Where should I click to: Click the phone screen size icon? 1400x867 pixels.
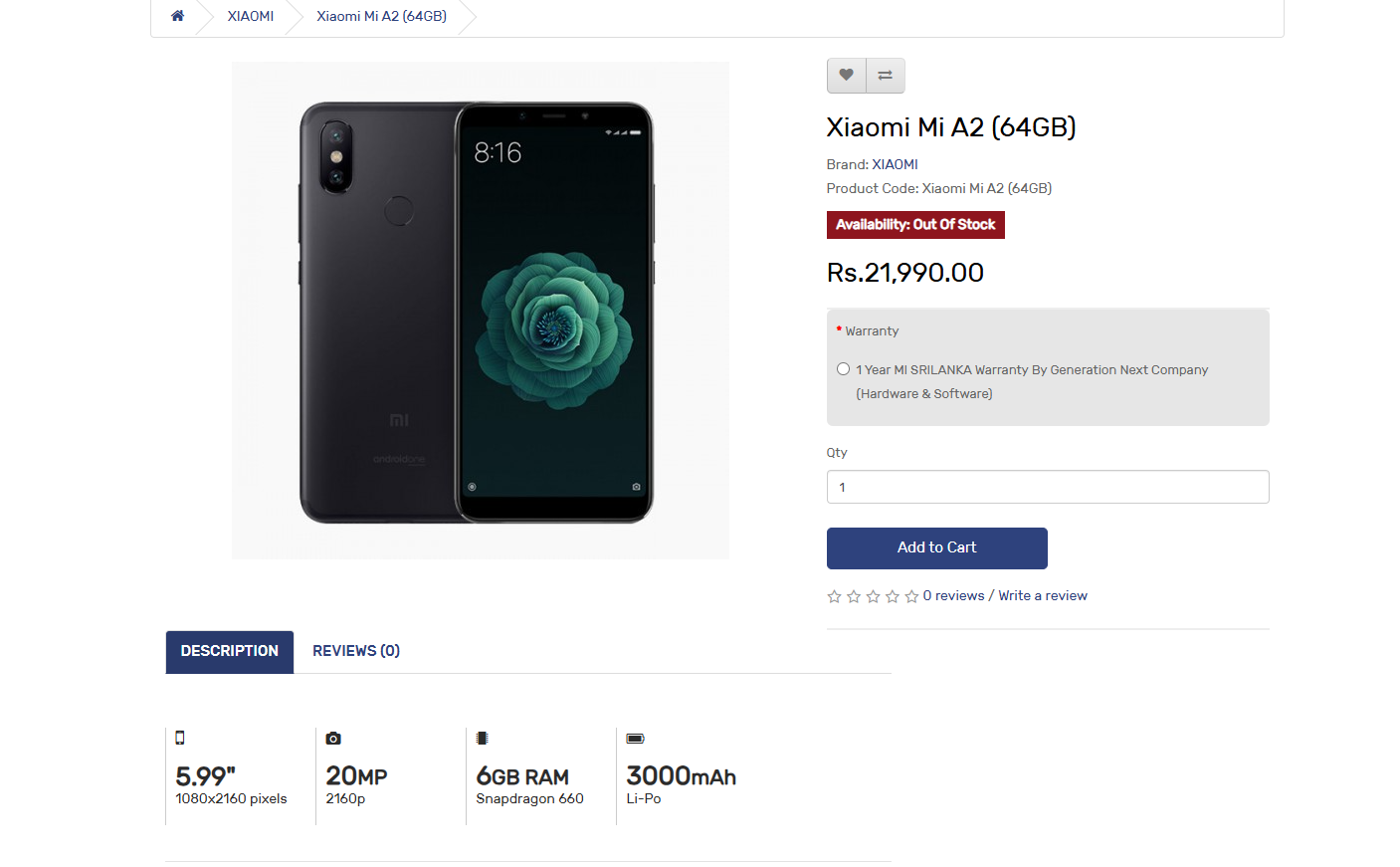[180, 738]
